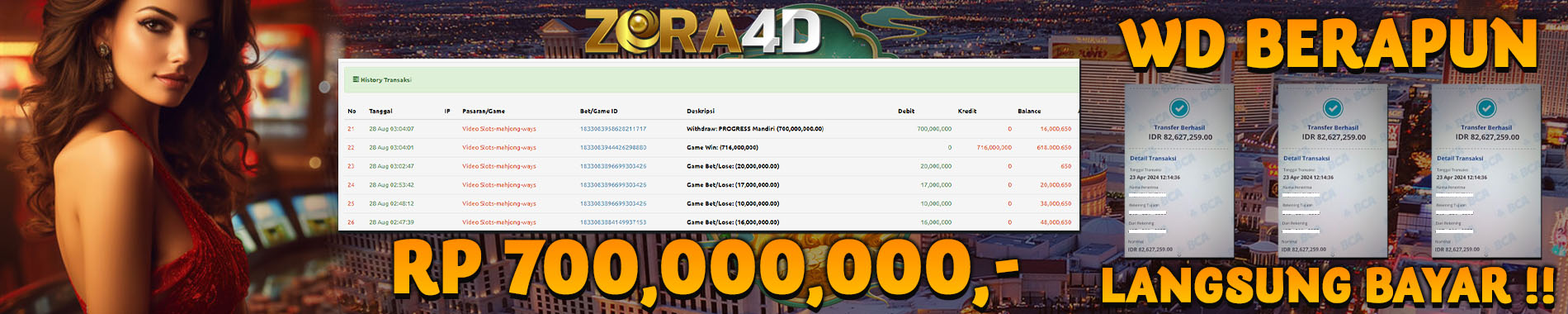Select Game Win: (716,000,000) description
The height and width of the screenshot is (314, 1568).
pos(722,148)
